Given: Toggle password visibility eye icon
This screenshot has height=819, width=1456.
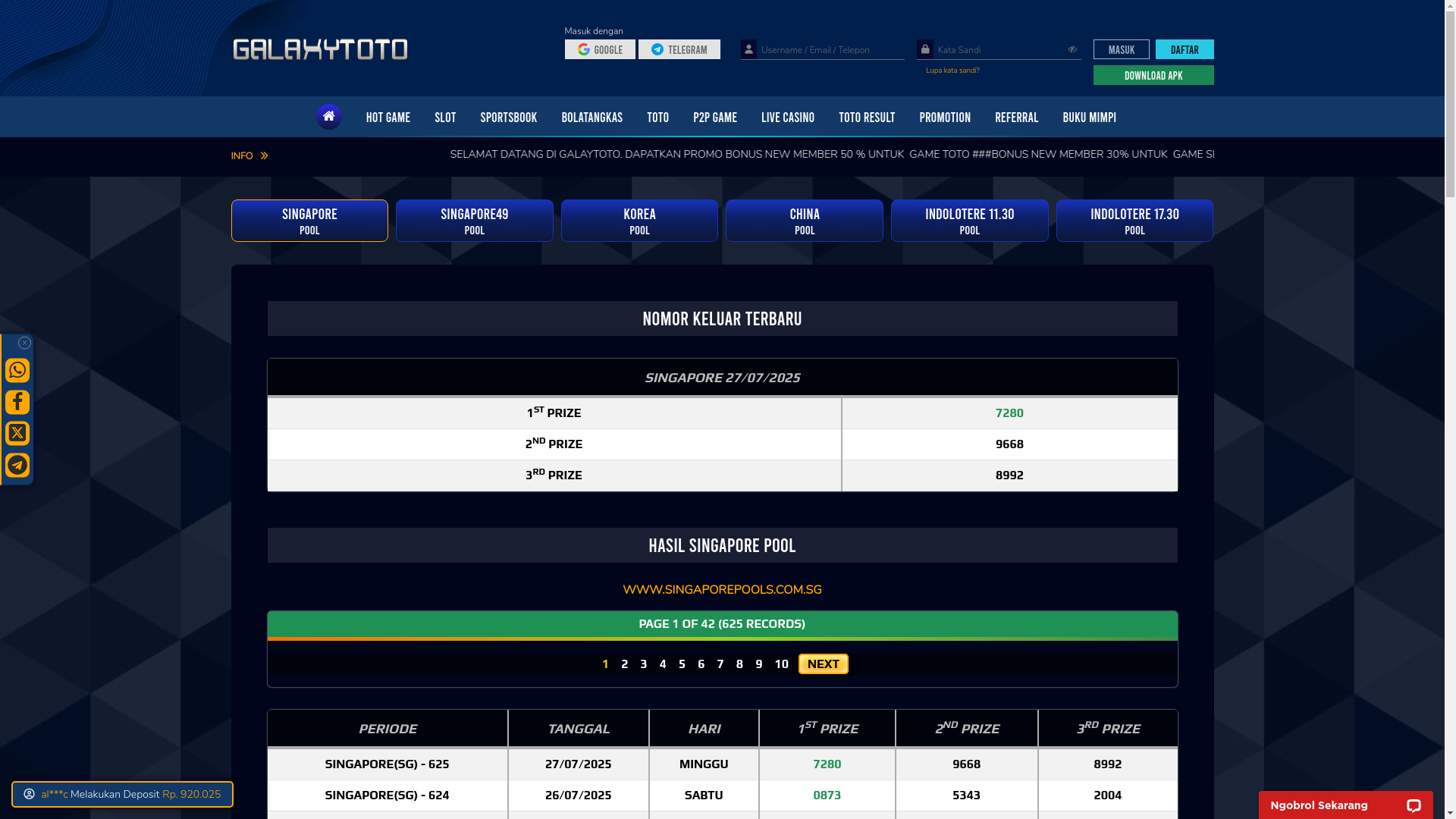Looking at the screenshot, I should coord(1072,50).
